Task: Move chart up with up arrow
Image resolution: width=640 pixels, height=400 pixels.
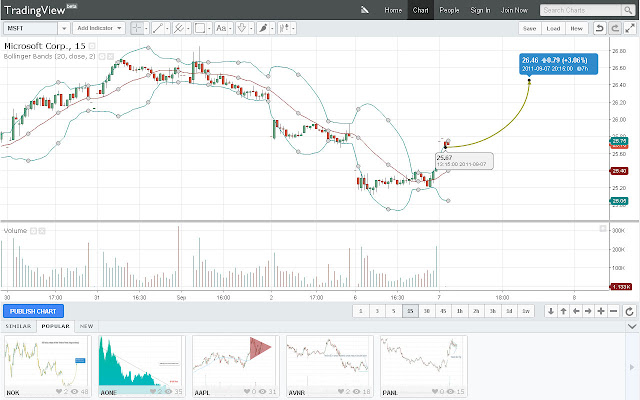Action: pos(563,311)
